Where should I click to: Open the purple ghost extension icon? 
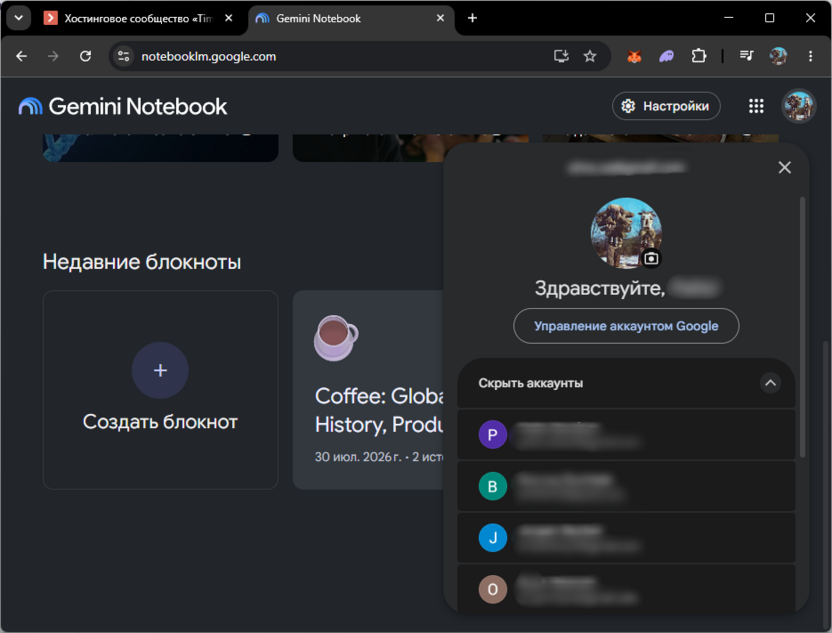pyautogui.click(x=666, y=56)
